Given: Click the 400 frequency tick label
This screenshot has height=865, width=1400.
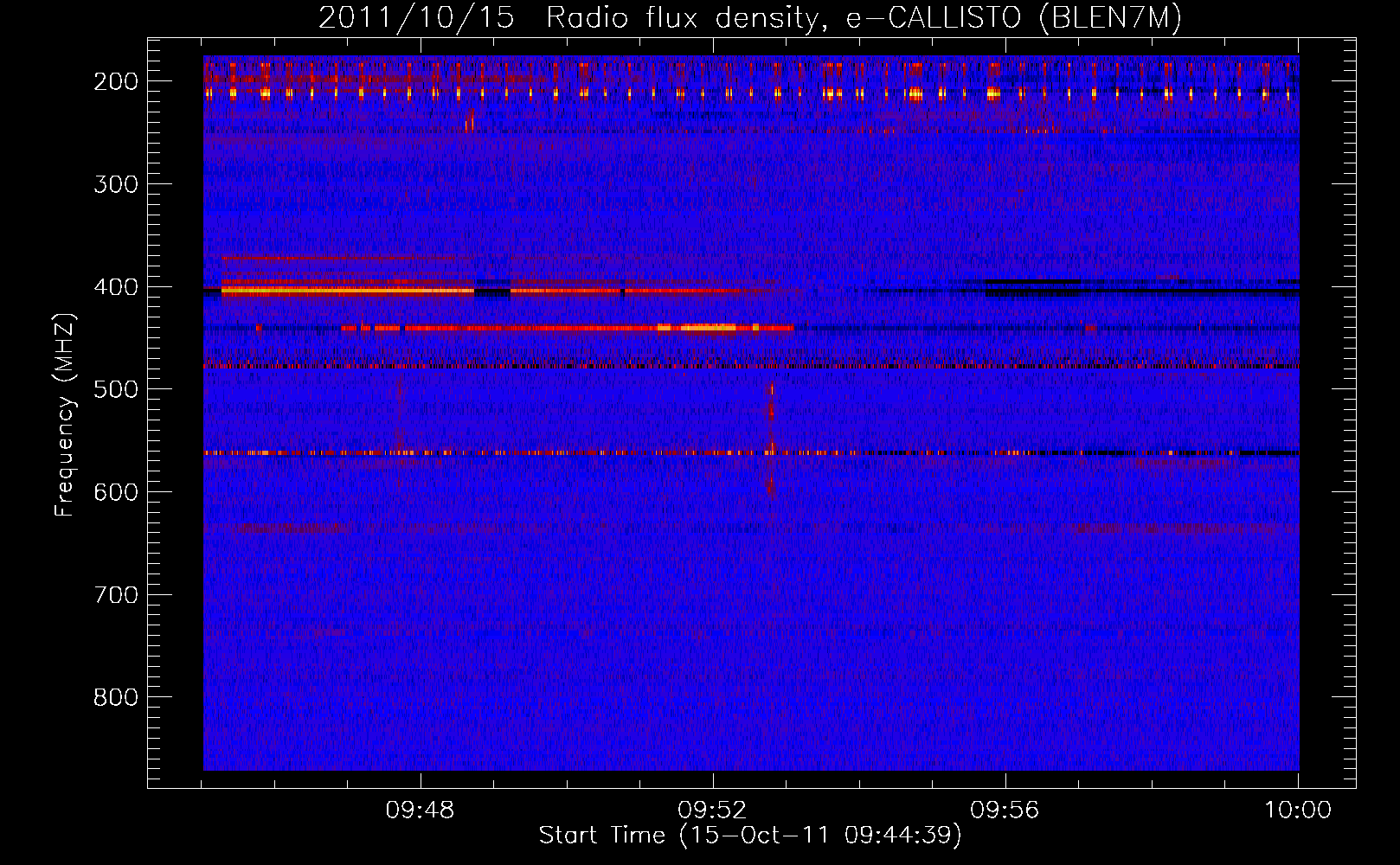Looking at the screenshot, I should pyautogui.click(x=115, y=287).
